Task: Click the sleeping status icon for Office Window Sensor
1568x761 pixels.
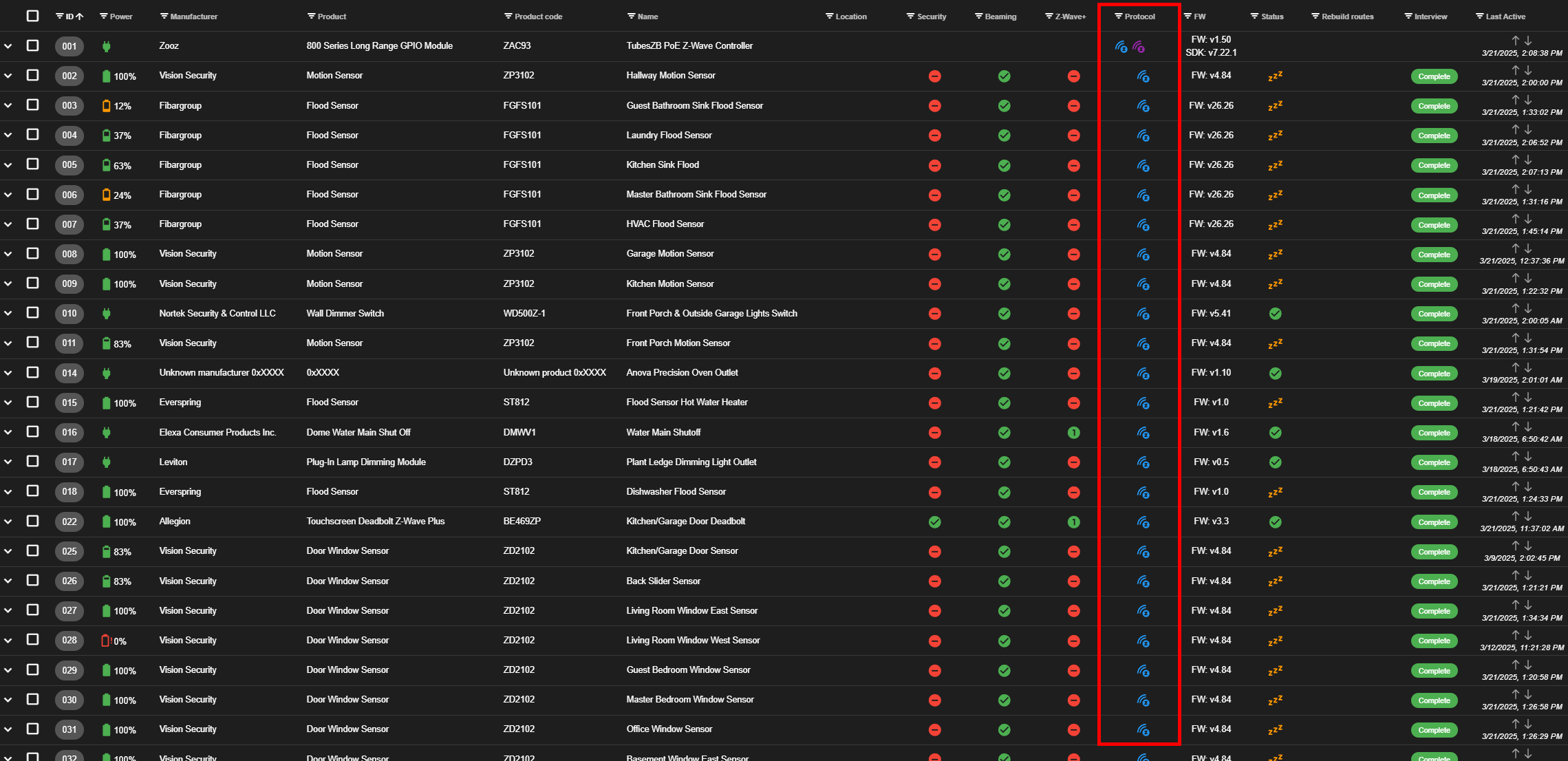Action: pos(1275,729)
